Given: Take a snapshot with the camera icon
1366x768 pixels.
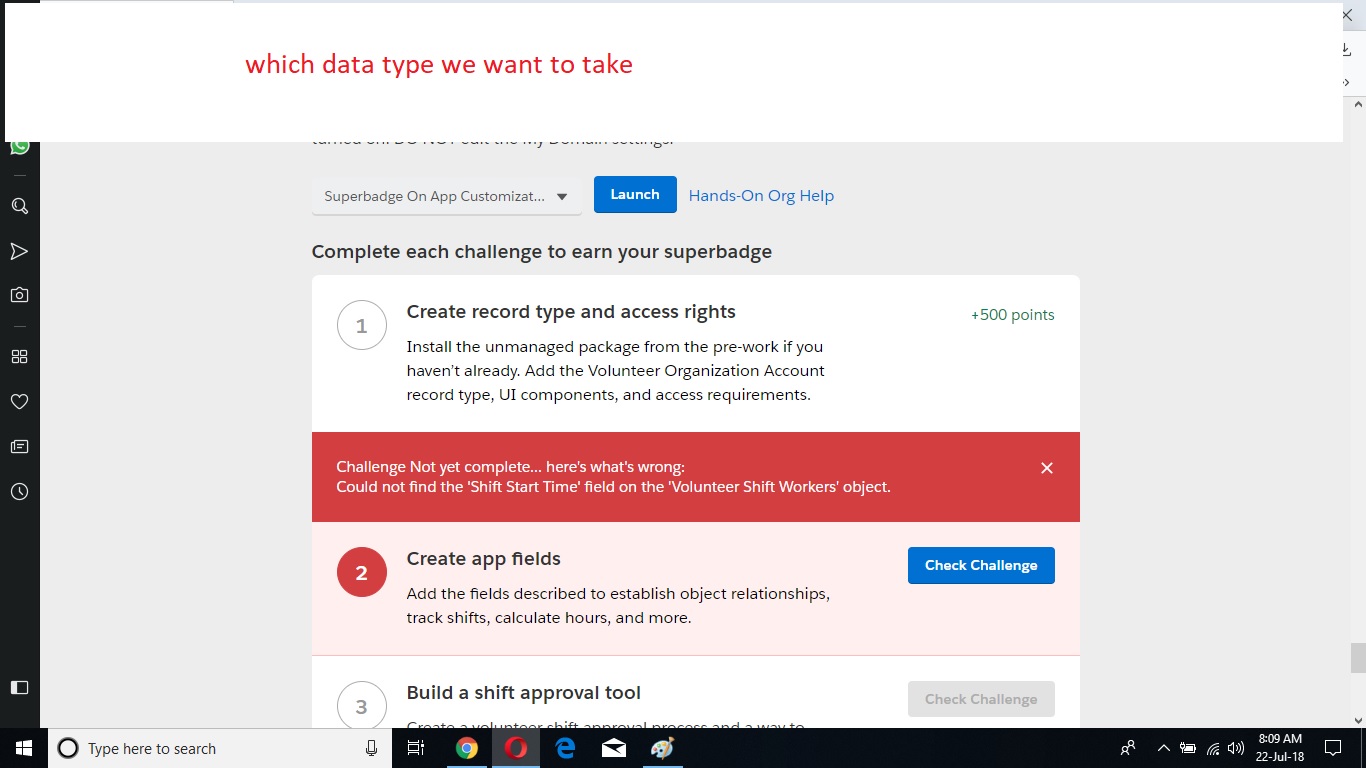Looking at the screenshot, I should [x=19, y=295].
